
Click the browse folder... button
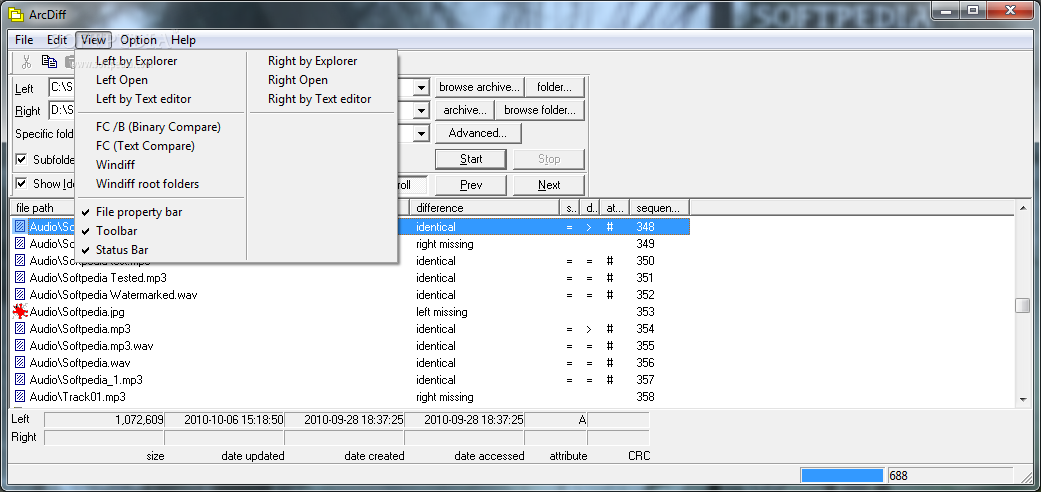click(540, 110)
